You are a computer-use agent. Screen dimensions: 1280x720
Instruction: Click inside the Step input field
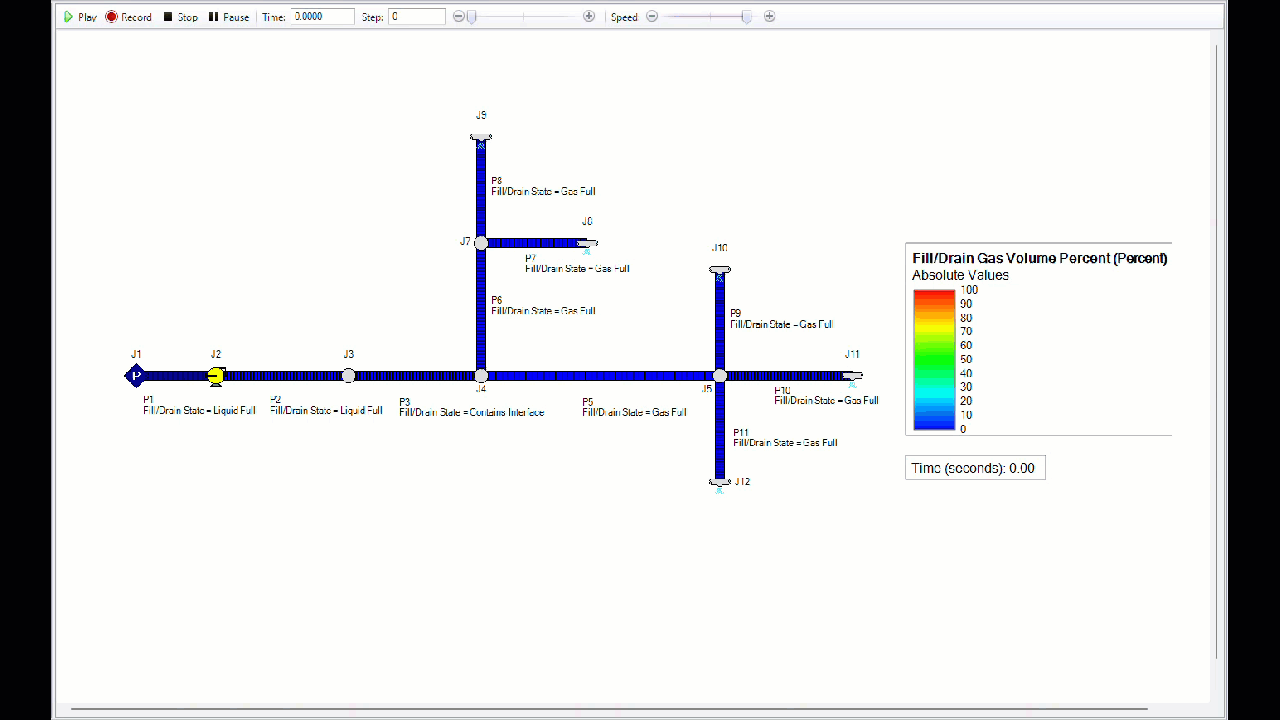pyautogui.click(x=417, y=16)
